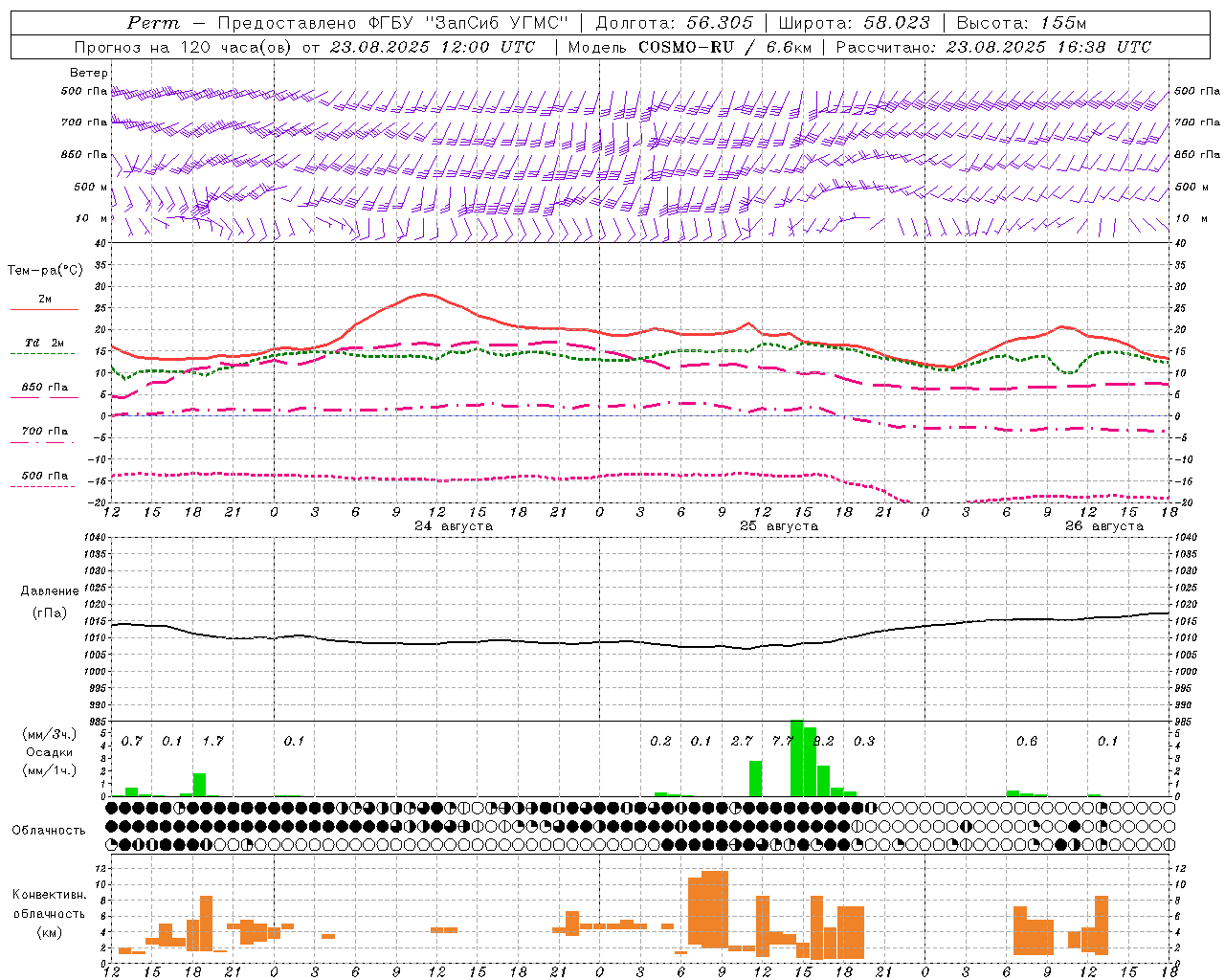Click the "Осадки" precipitation label

(x=50, y=752)
